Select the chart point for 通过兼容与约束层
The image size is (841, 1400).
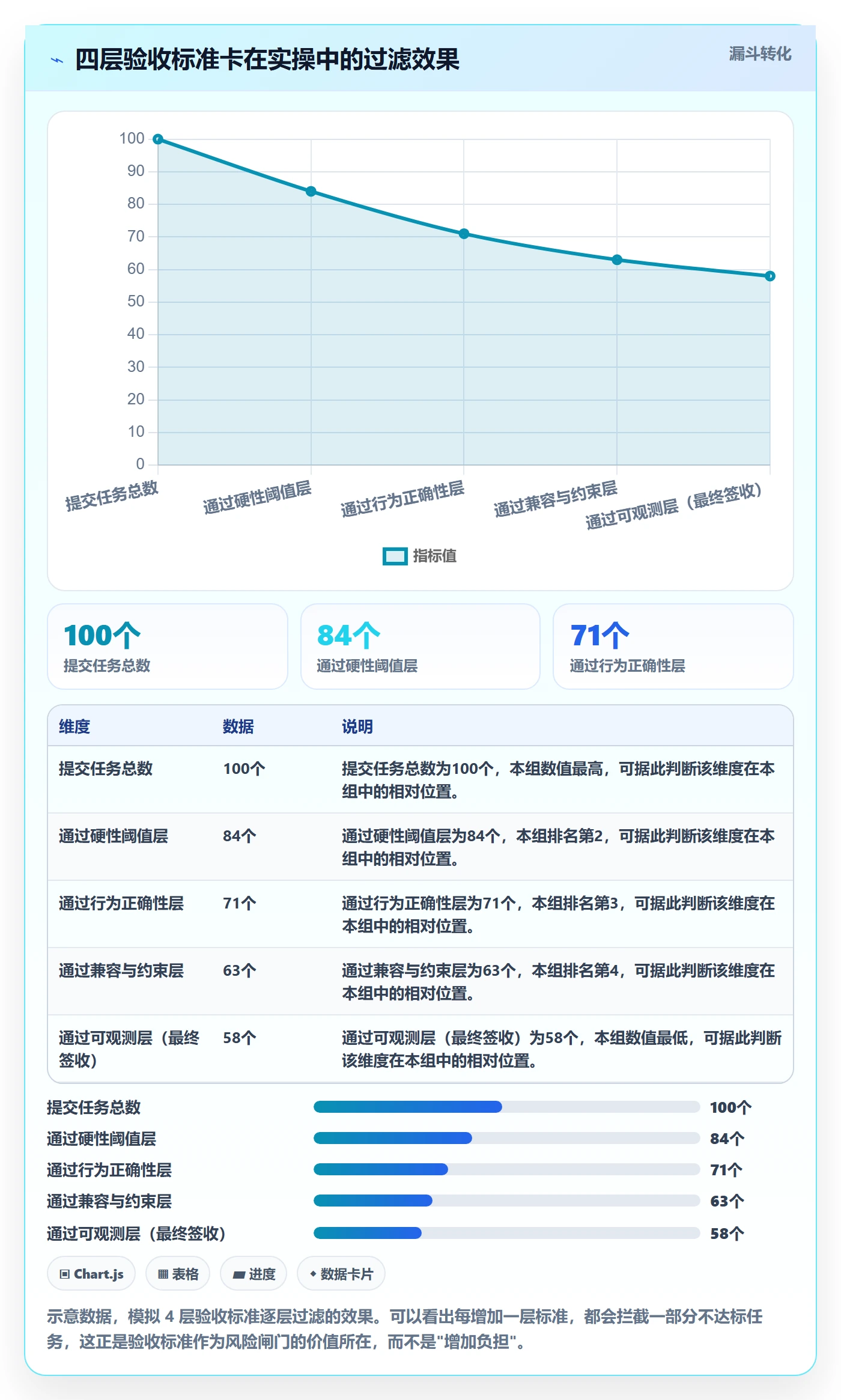click(617, 260)
